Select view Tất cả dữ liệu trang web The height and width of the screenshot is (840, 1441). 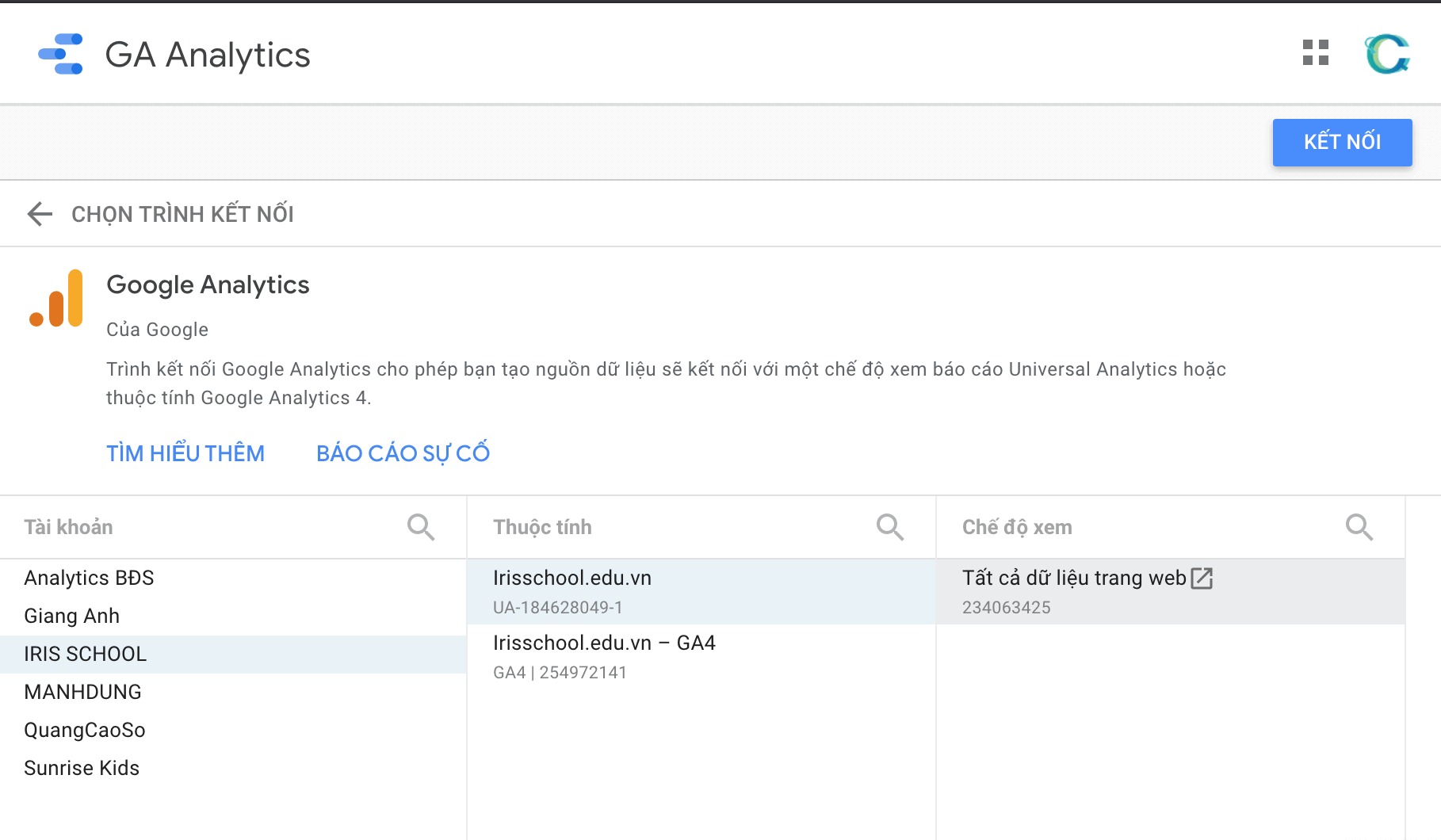(x=1171, y=592)
